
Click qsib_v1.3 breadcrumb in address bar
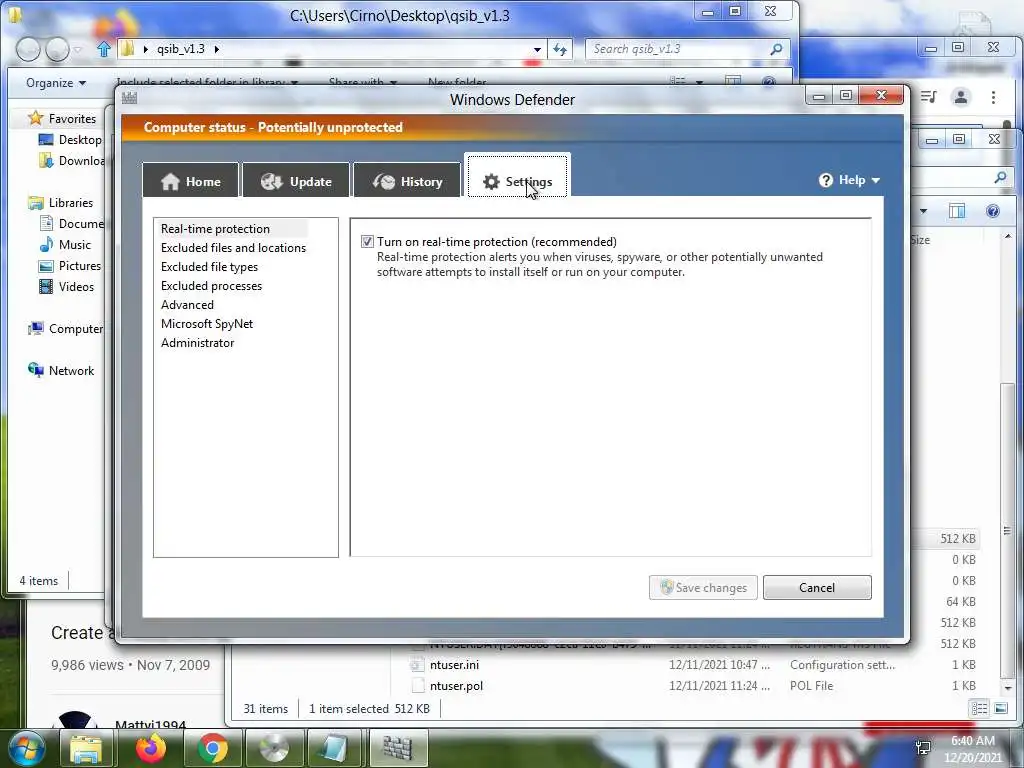coord(181,49)
